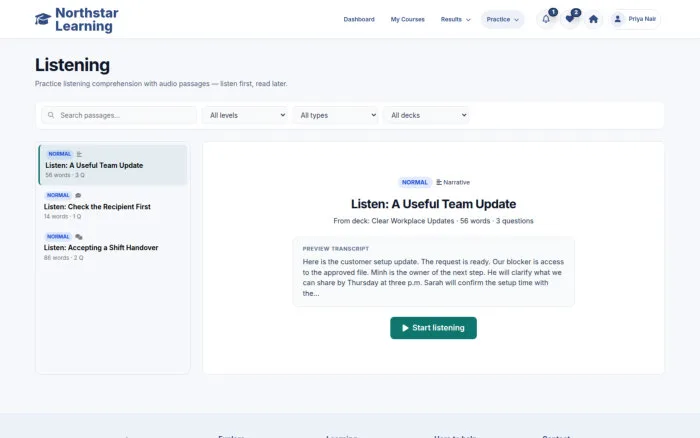Click the 14 words · 1 Q text
Viewport: 700px width, 438px height.
pyautogui.click(x=62, y=217)
